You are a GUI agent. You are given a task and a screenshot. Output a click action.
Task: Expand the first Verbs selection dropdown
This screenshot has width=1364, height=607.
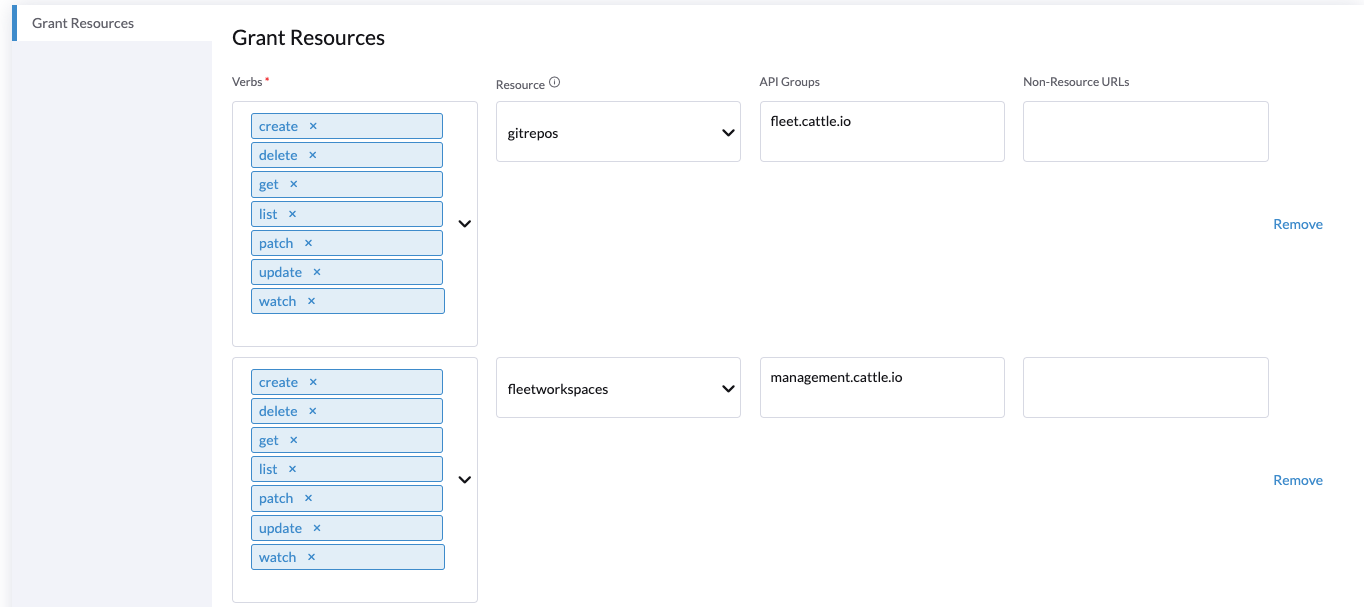464,223
